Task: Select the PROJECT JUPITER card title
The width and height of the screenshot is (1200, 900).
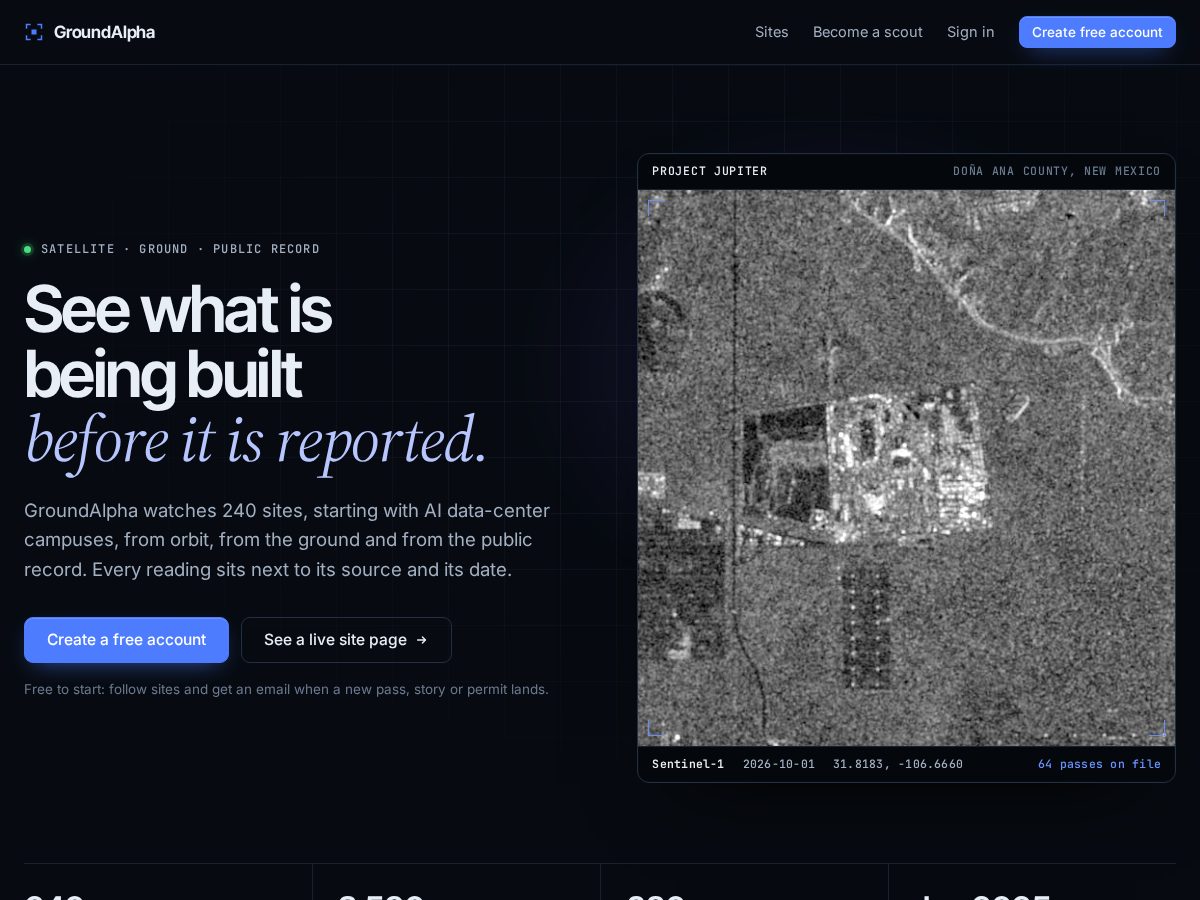Action: tap(709, 171)
